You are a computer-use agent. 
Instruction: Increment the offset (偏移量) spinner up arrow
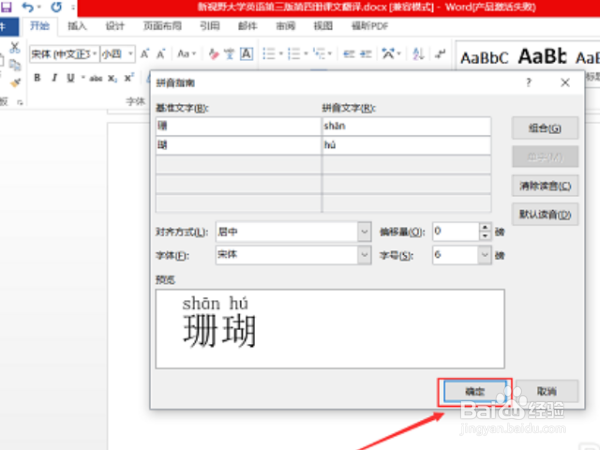click(485, 227)
